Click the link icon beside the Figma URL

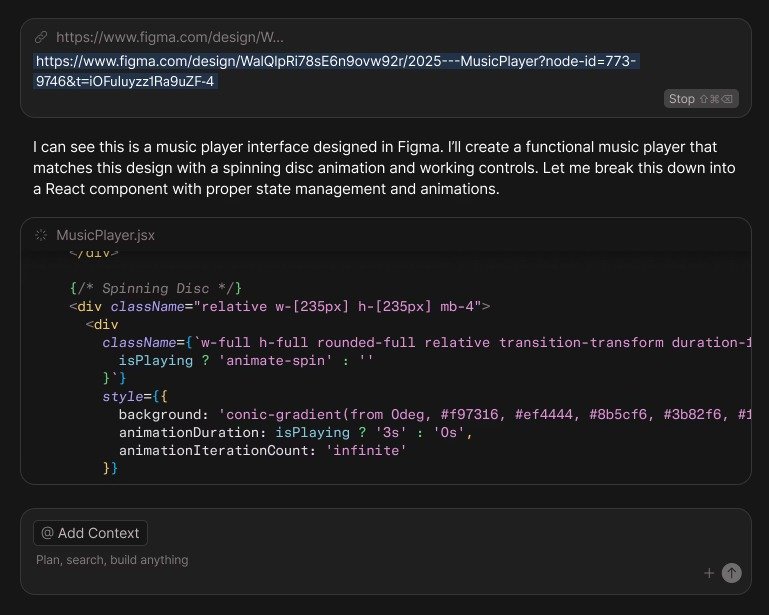pos(41,37)
